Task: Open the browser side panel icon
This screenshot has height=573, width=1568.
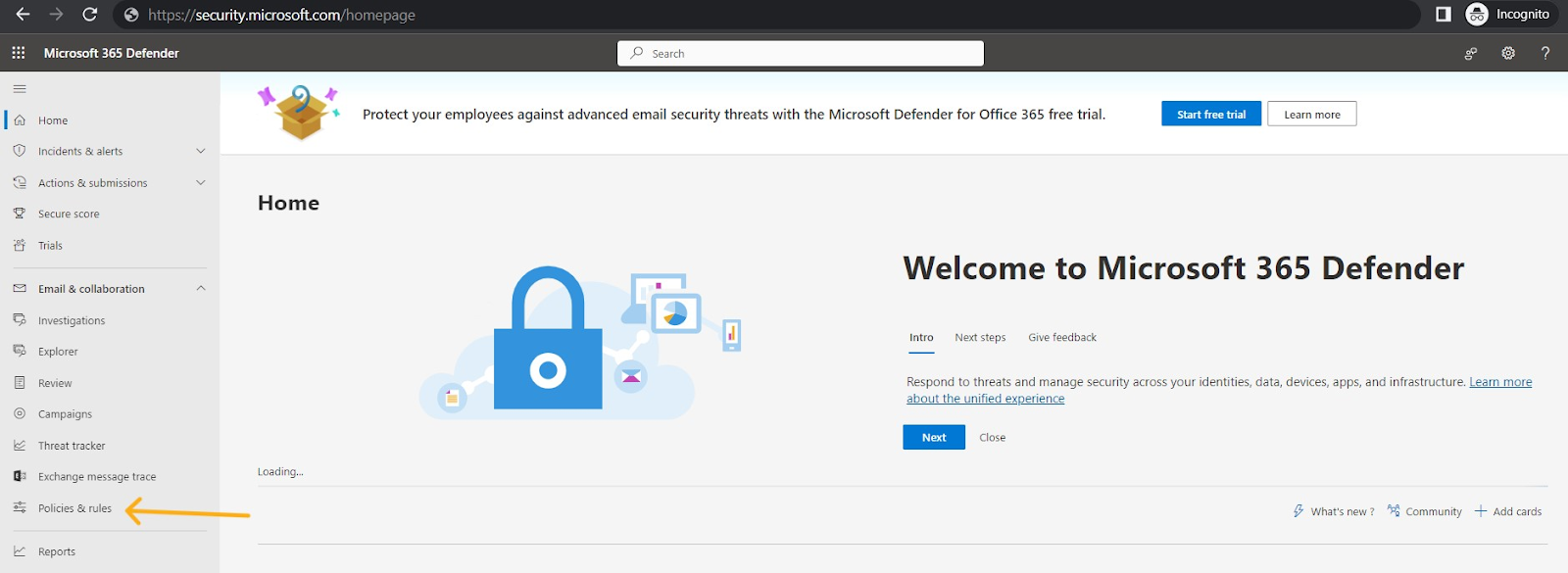Action: [1443, 14]
